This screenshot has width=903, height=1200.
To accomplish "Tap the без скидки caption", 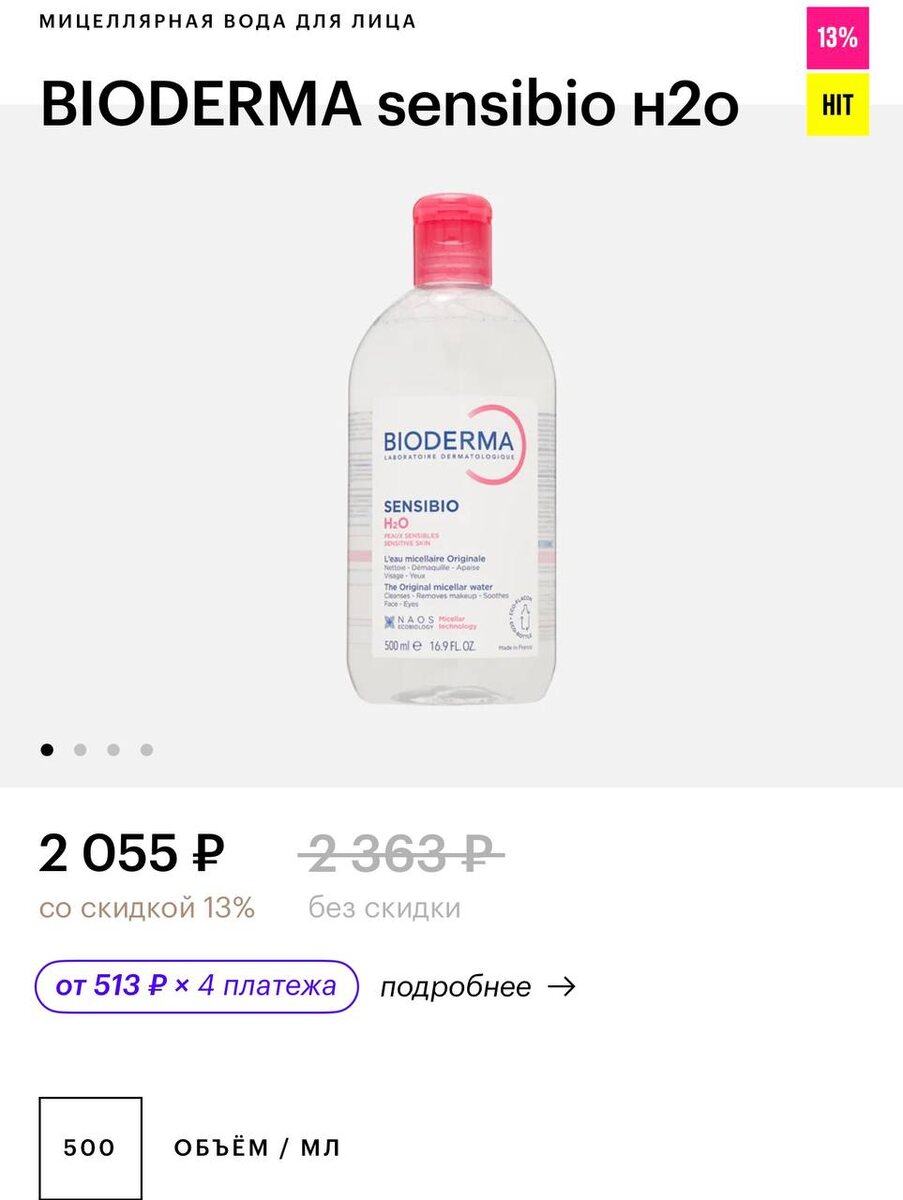I will 384,908.
